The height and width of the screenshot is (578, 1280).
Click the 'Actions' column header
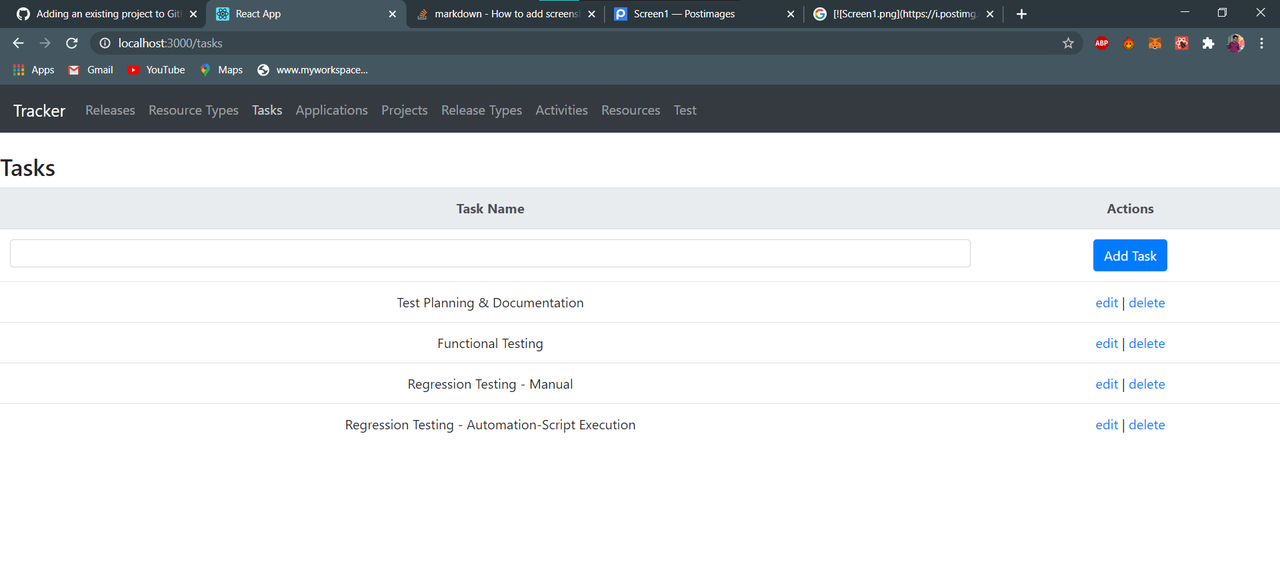coord(1130,208)
